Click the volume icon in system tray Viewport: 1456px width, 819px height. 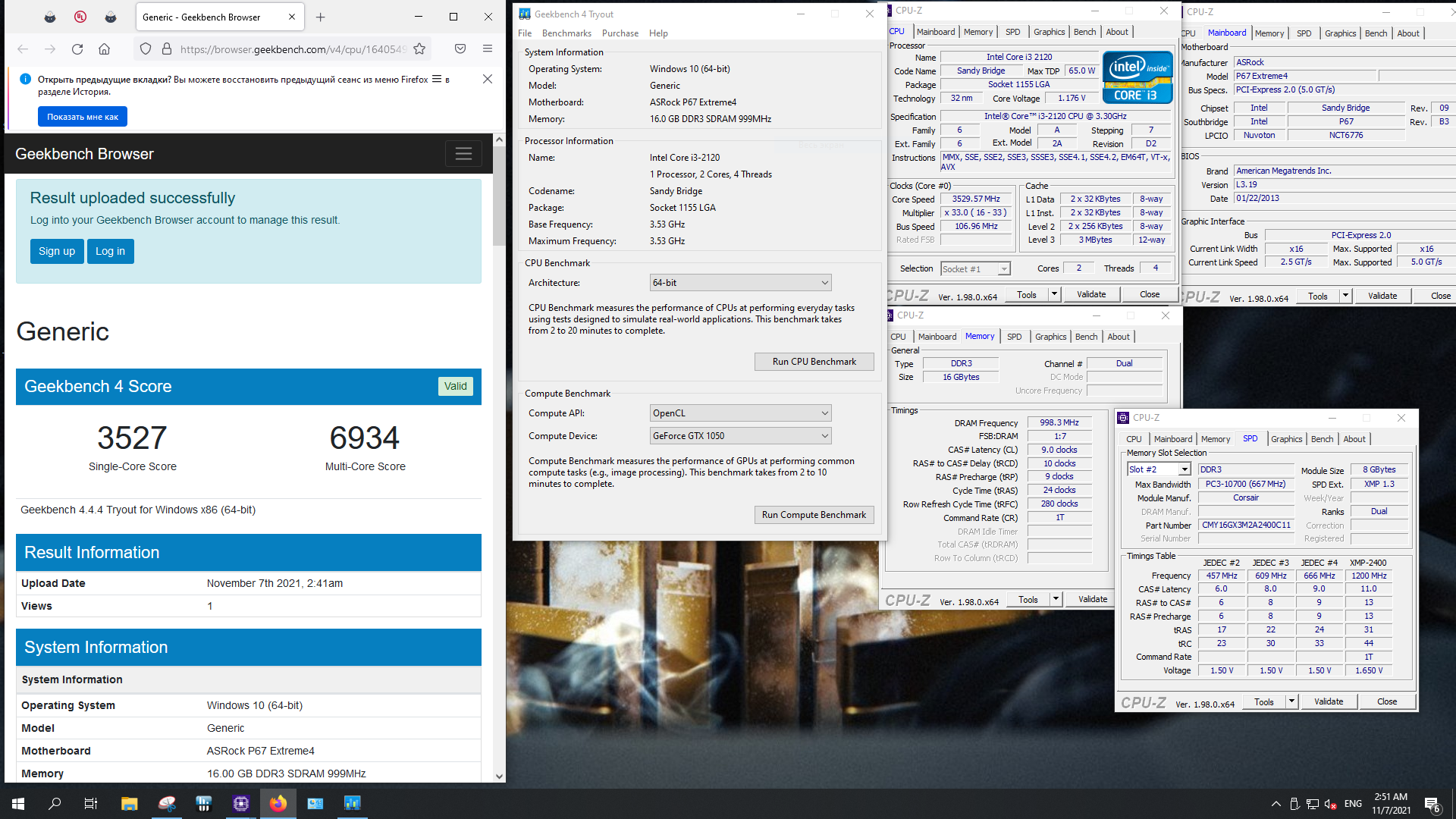[x=1331, y=804]
